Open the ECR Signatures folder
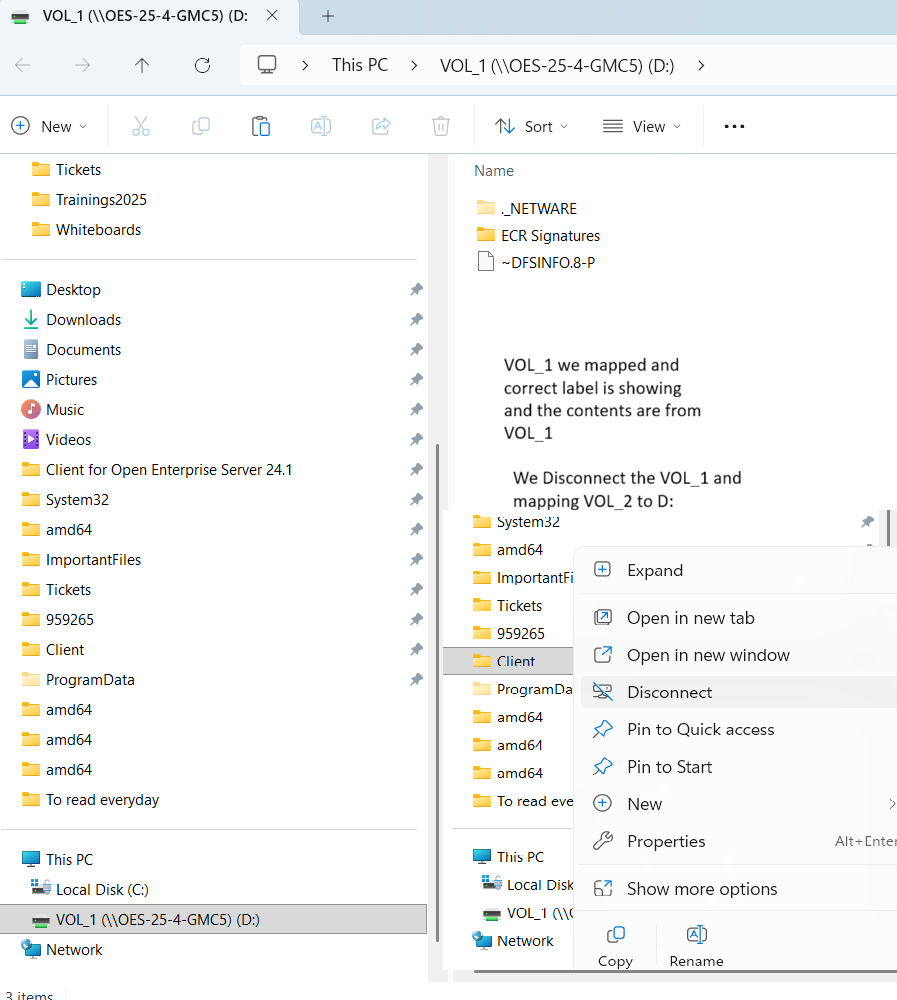 click(x=550, y=236)
